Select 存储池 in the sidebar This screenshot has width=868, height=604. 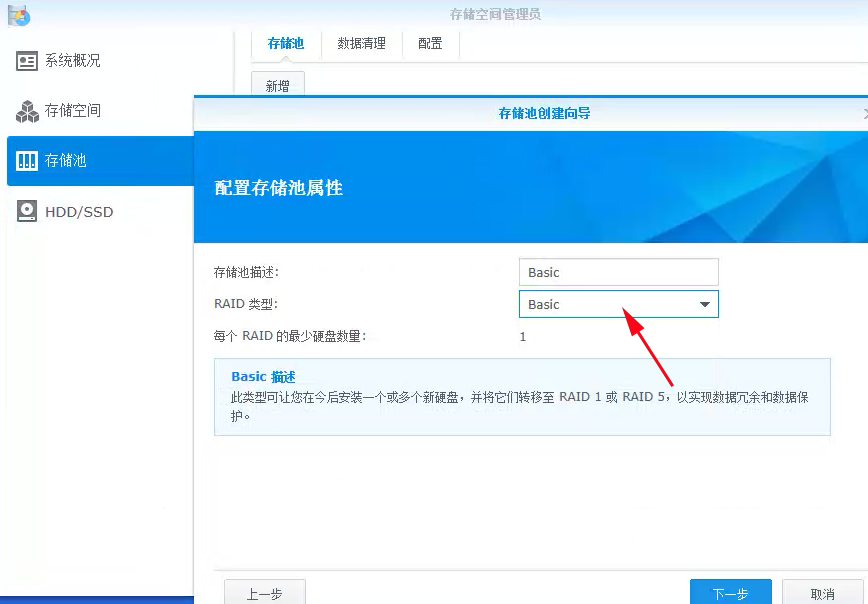(101, 161)
